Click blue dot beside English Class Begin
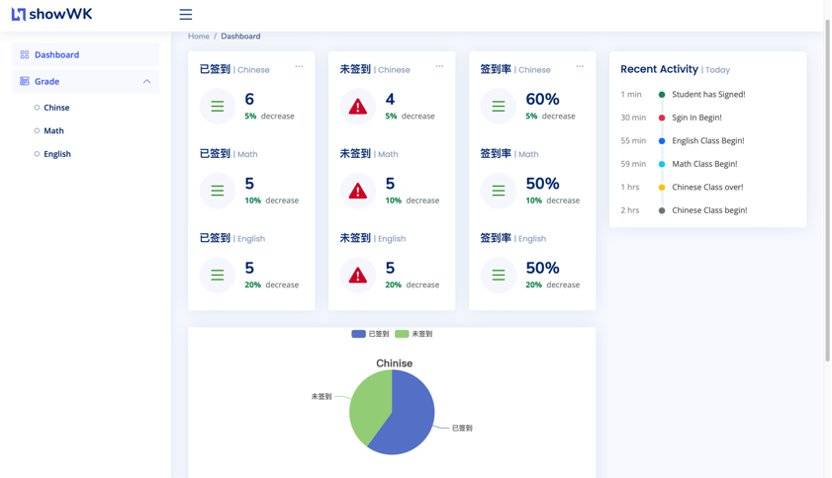 [x=662, y=141]
